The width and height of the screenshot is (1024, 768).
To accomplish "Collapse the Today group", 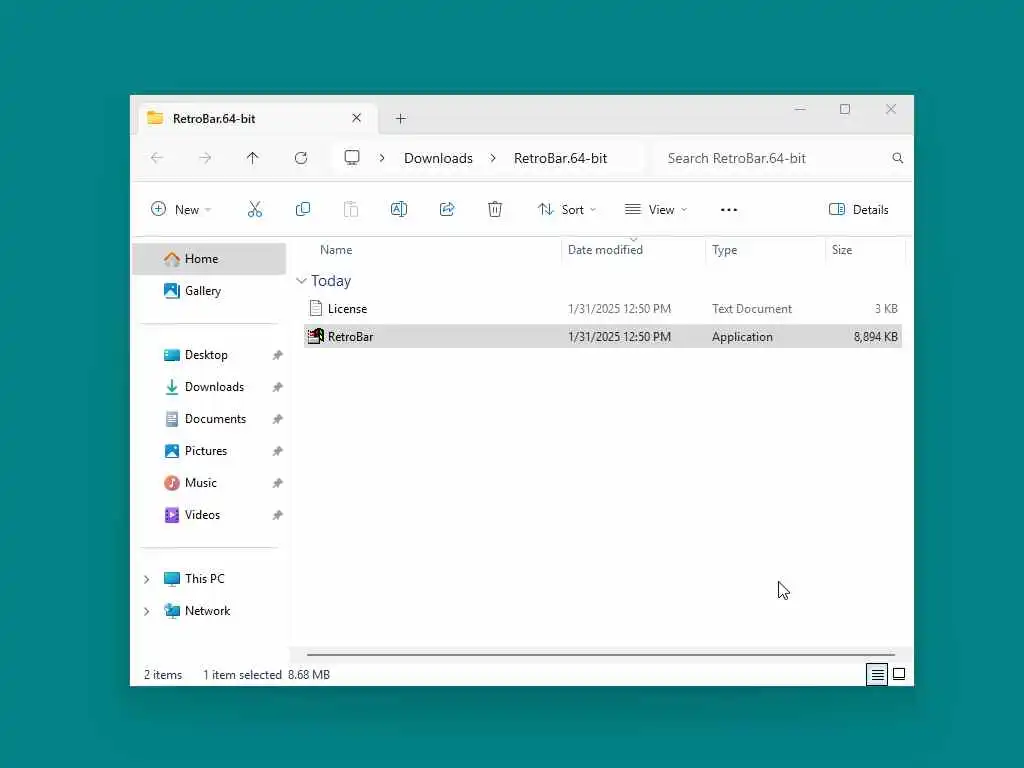I will pyautogui.click(x=301, y=281).
